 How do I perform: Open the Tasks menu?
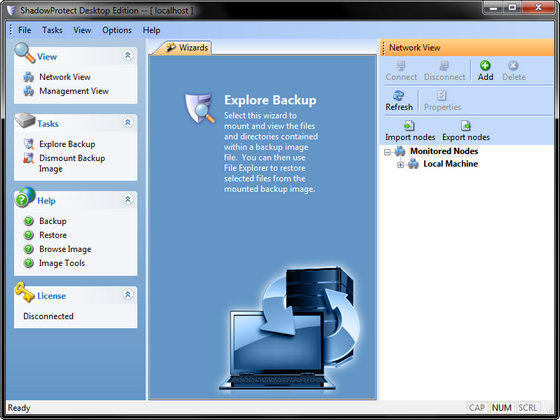tap(52, 30)
